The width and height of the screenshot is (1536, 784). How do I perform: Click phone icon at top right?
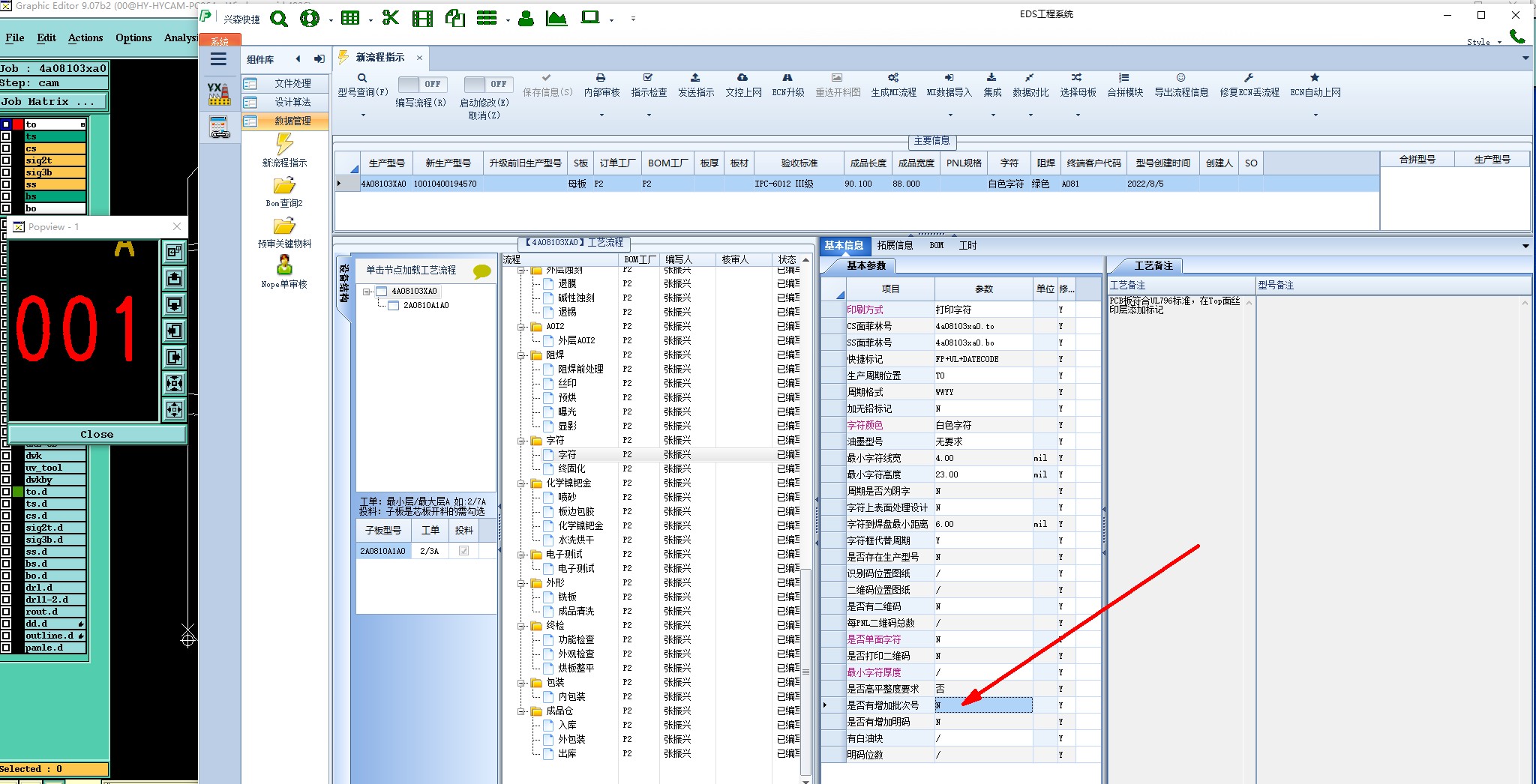point(1516,36)
